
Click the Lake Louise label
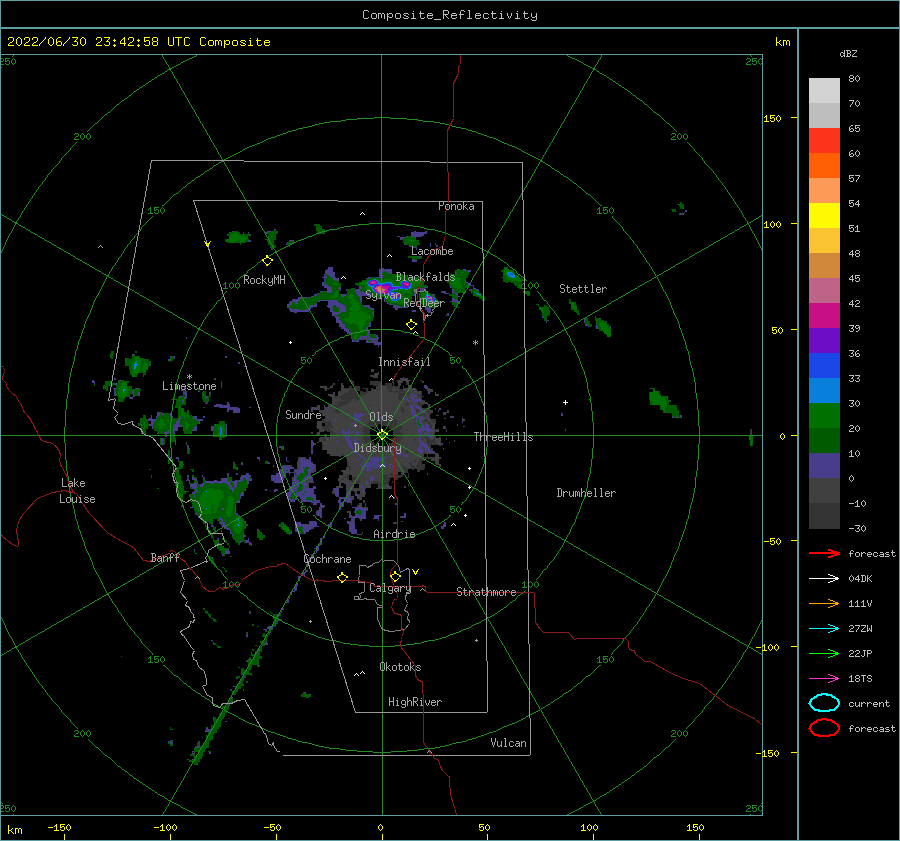click(77, 491)
